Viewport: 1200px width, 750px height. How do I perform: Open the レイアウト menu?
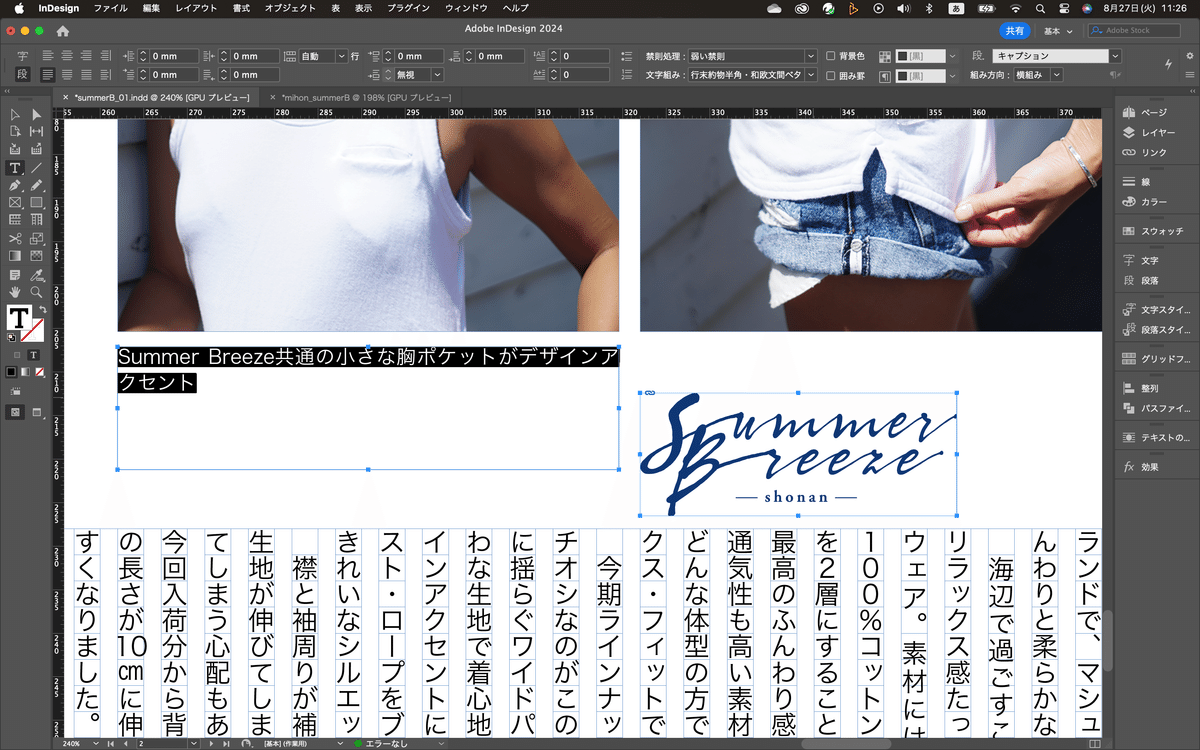196,8
